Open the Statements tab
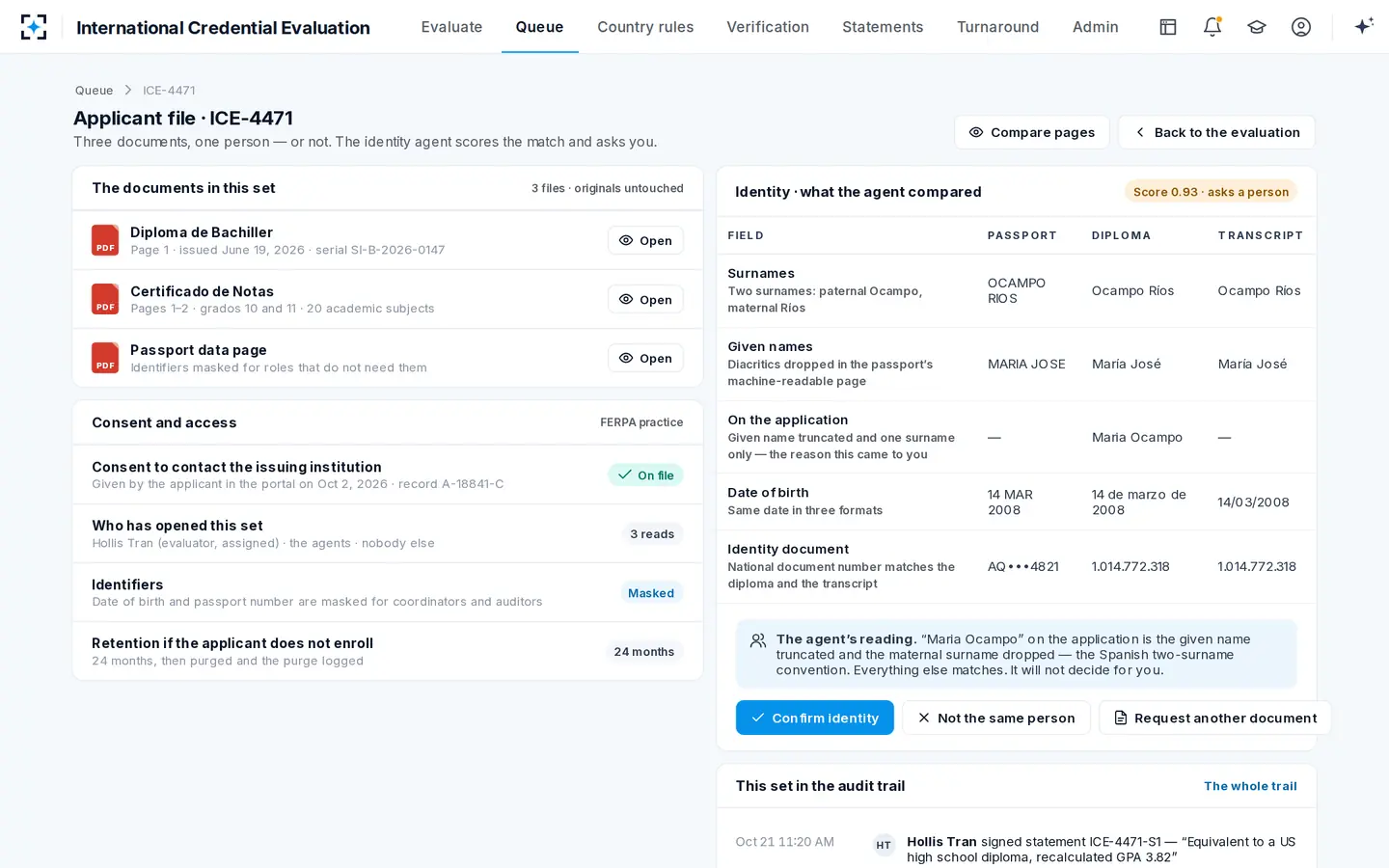Screen dimensions: 1389x868 883,27
